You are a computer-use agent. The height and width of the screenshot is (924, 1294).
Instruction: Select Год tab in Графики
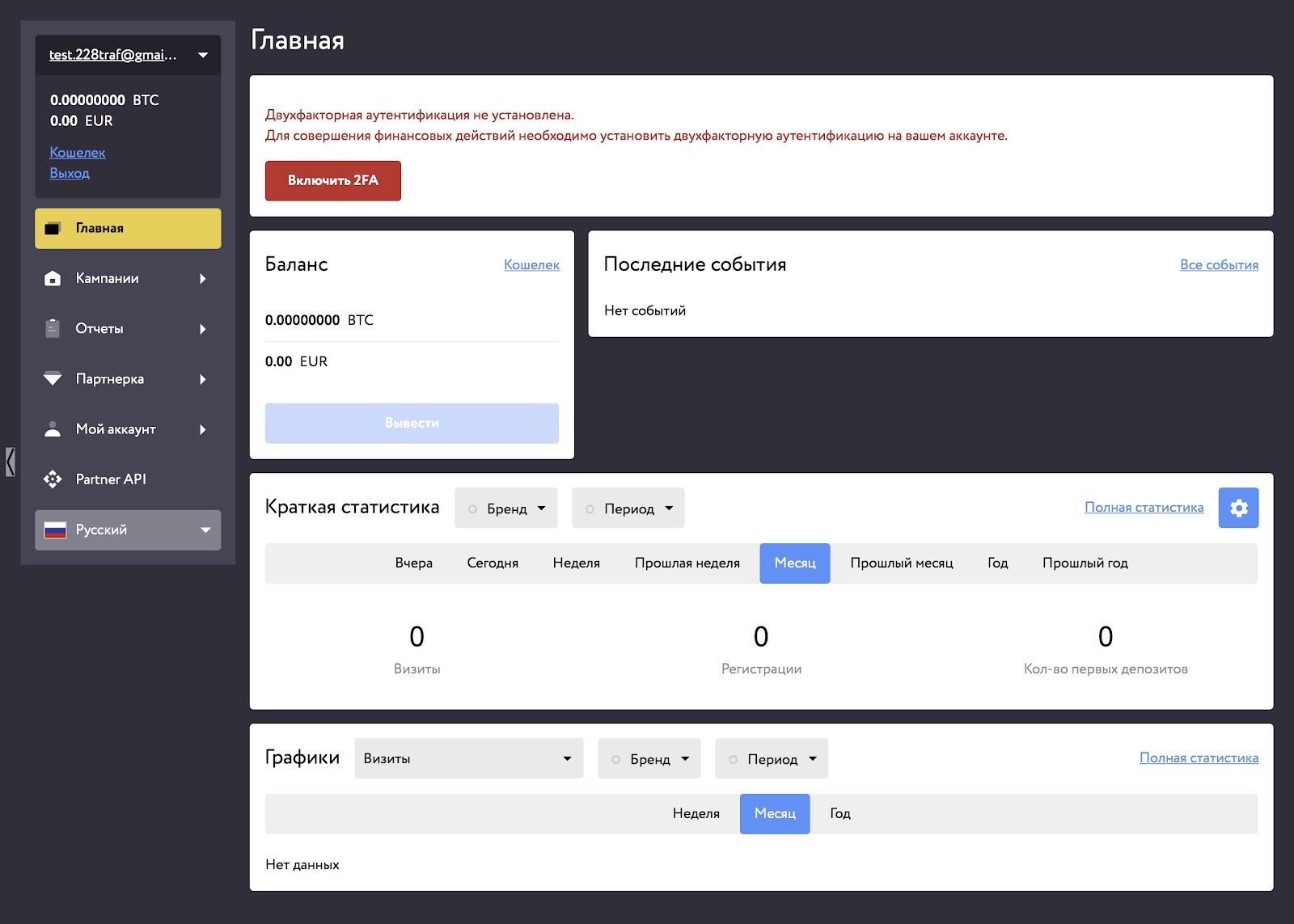(840, 814)
